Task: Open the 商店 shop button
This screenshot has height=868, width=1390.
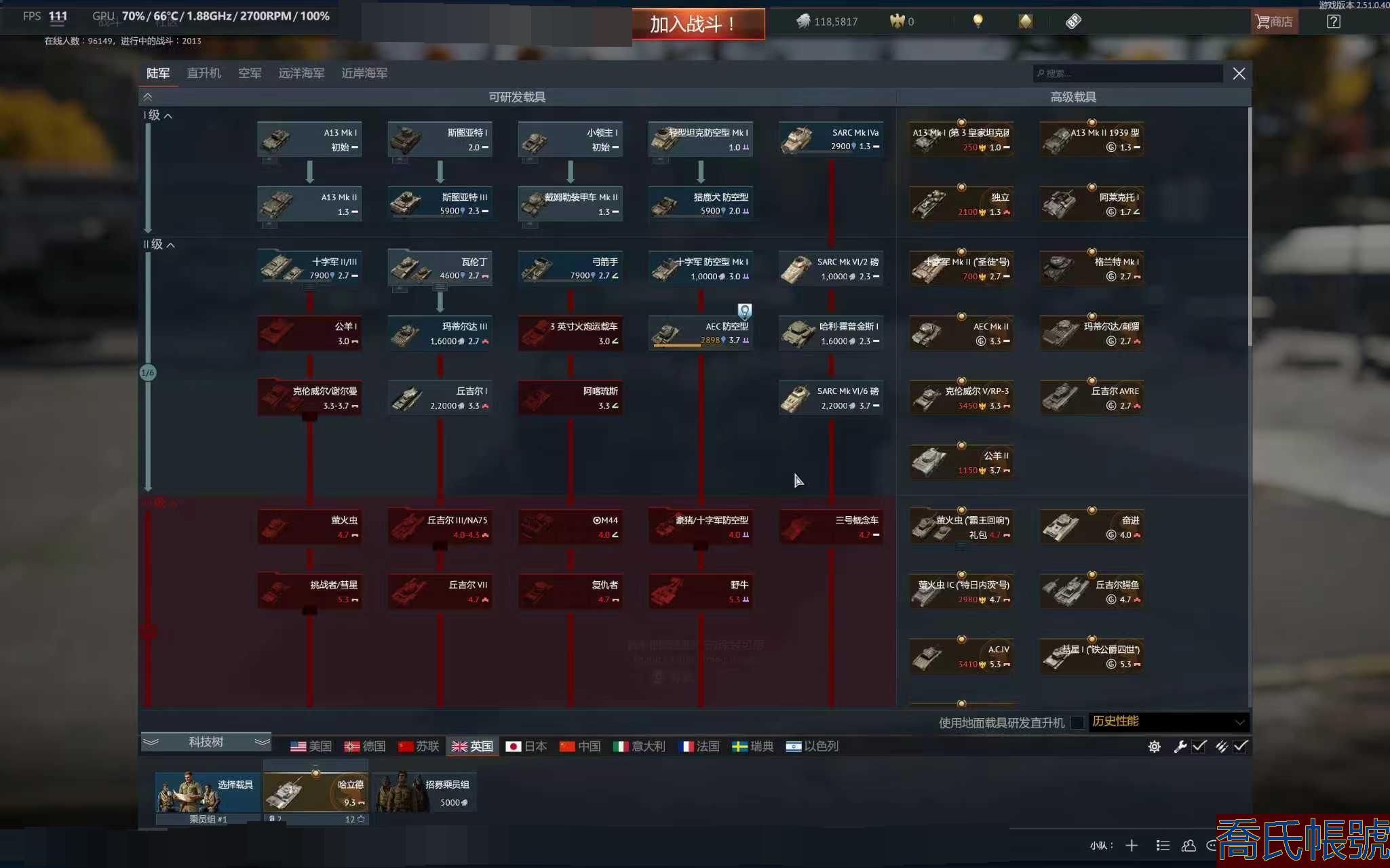Action: [1274, 22]
